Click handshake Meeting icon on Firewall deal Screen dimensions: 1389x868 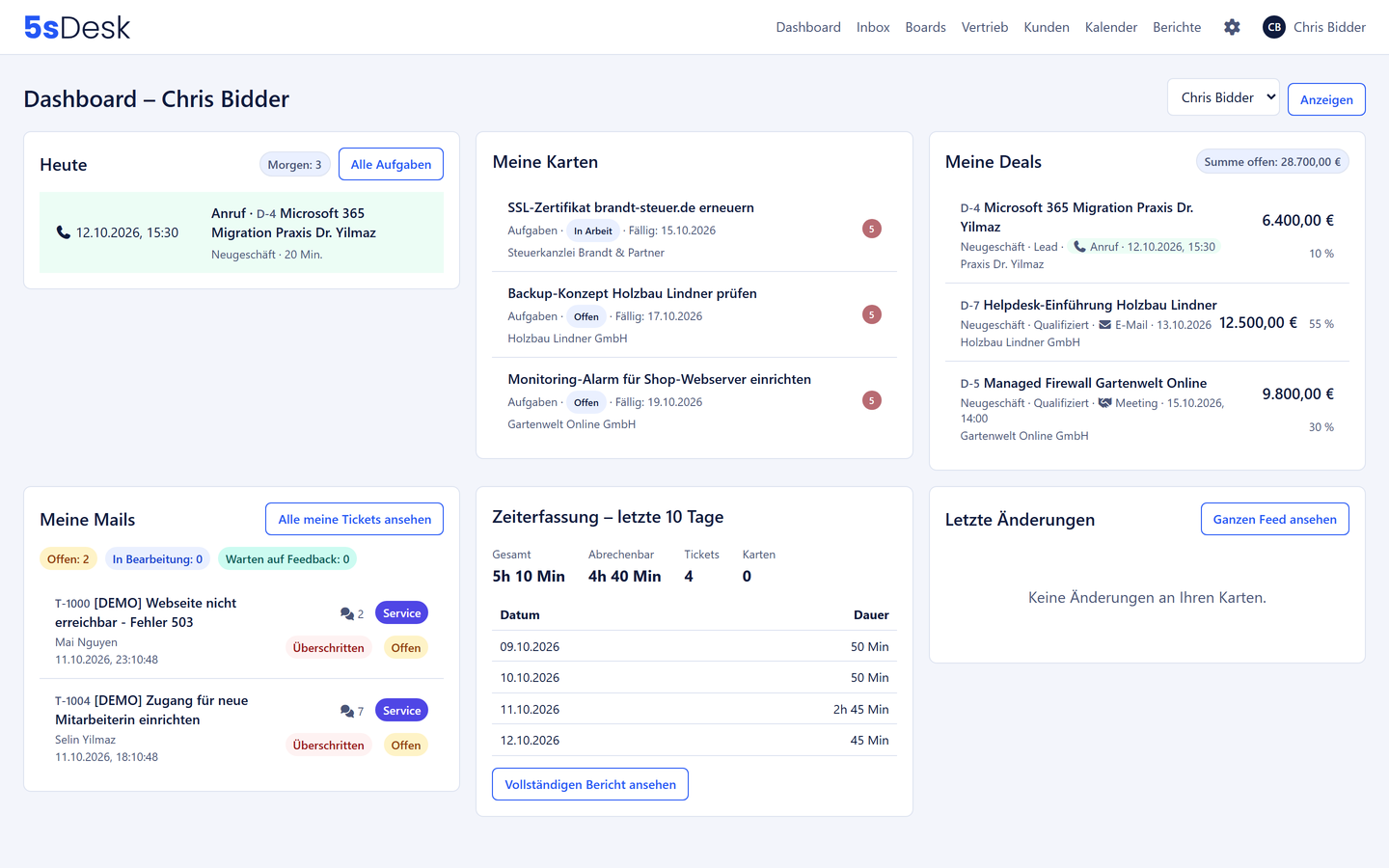(x=1105, y=403)
